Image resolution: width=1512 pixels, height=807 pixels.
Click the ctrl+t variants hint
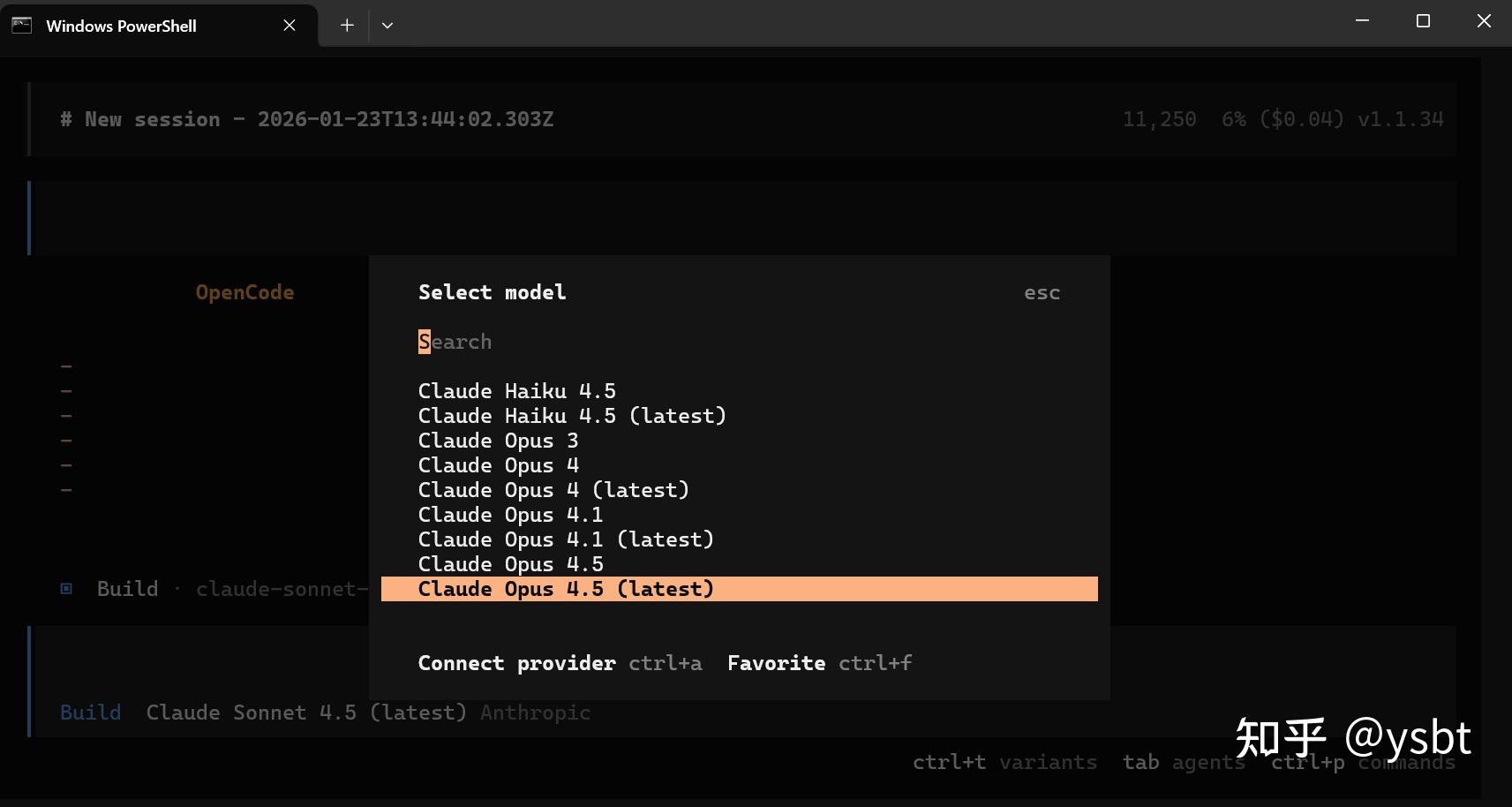click(x=1004, y=762)
